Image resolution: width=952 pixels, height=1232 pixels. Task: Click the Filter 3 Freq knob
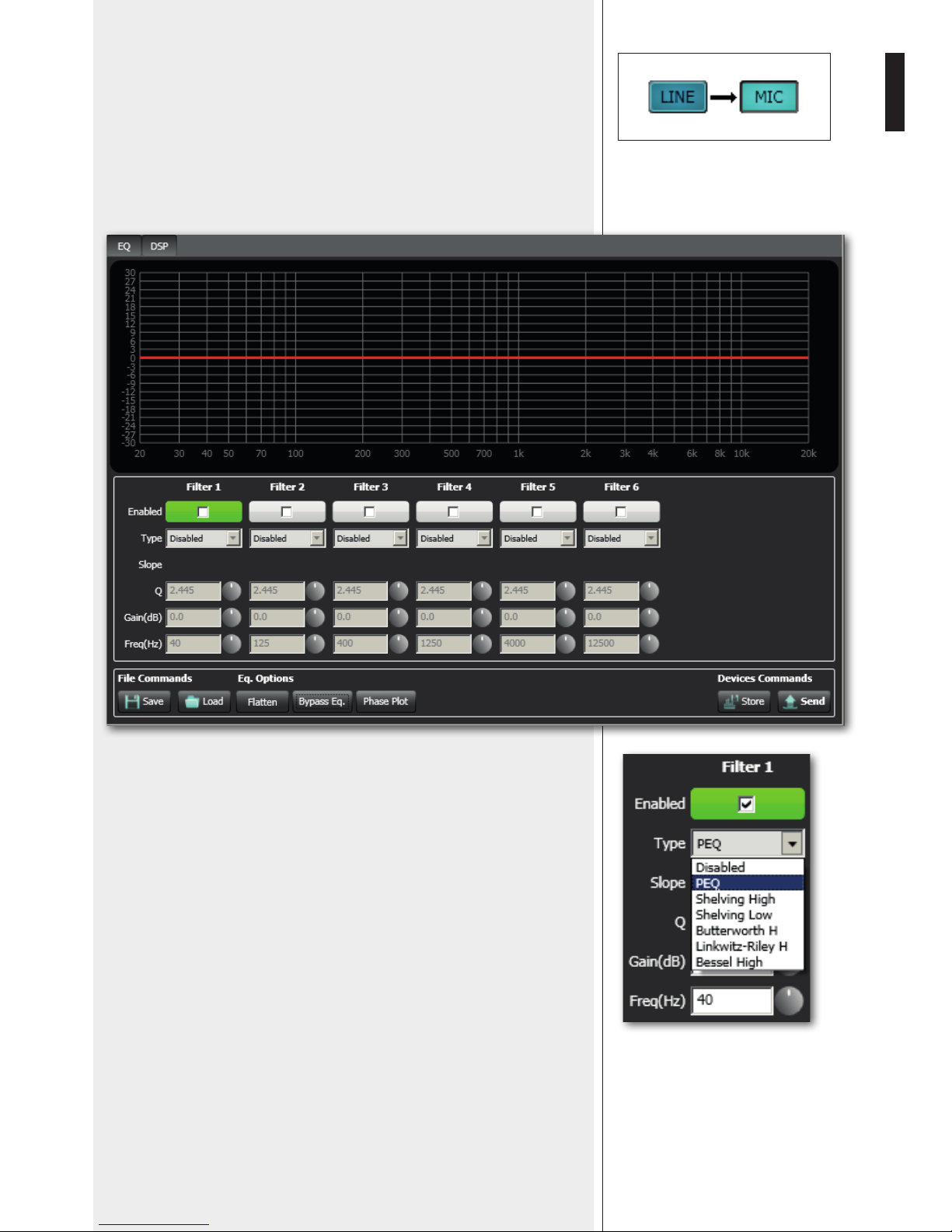pos(399,644)
